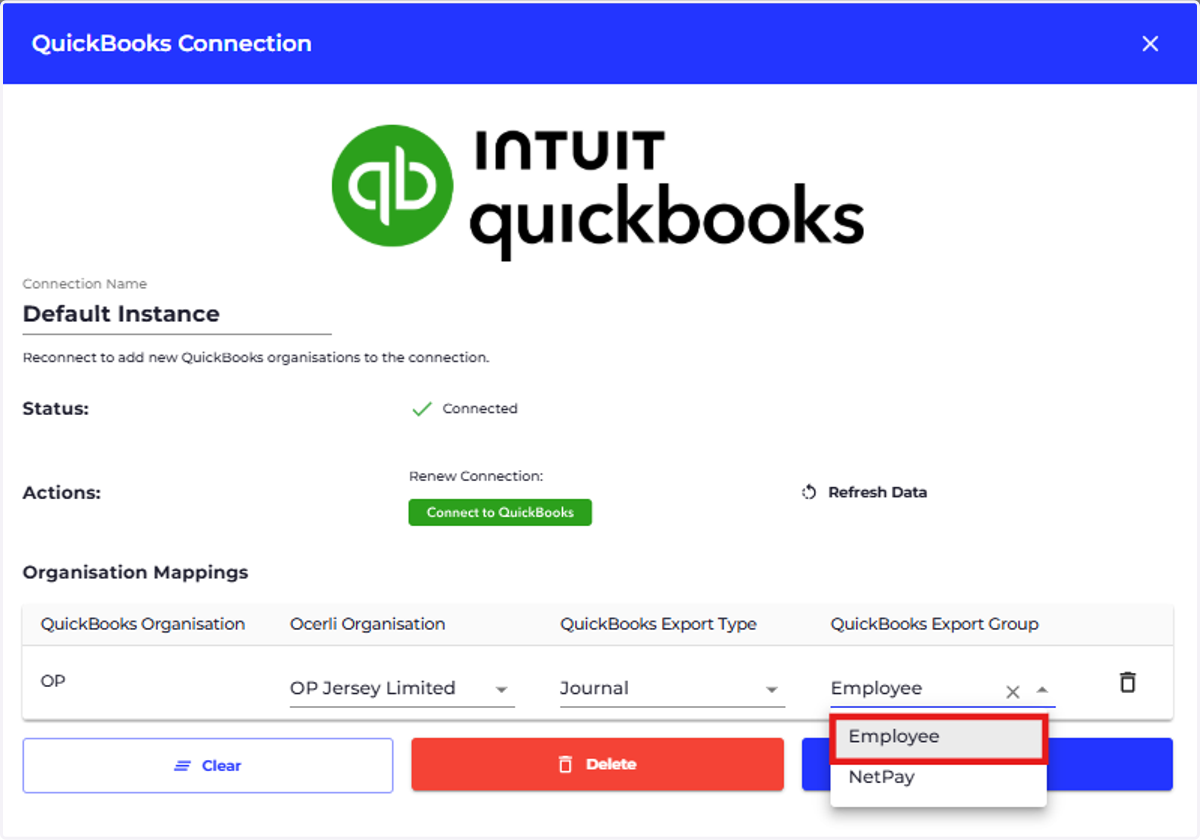Viewport: 1200px width, 840px height.
Task: Click the refresh icon beside Refresh Data
Action: 810,492
